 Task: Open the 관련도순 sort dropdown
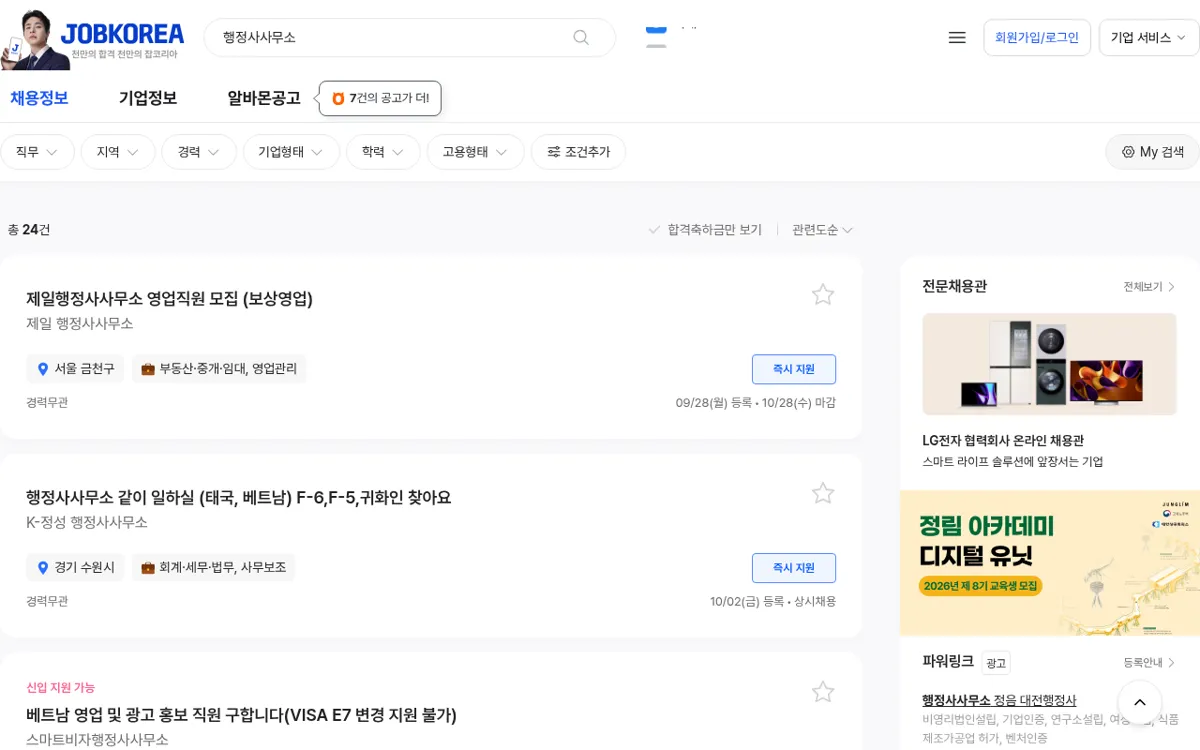[x=822, y=230]
